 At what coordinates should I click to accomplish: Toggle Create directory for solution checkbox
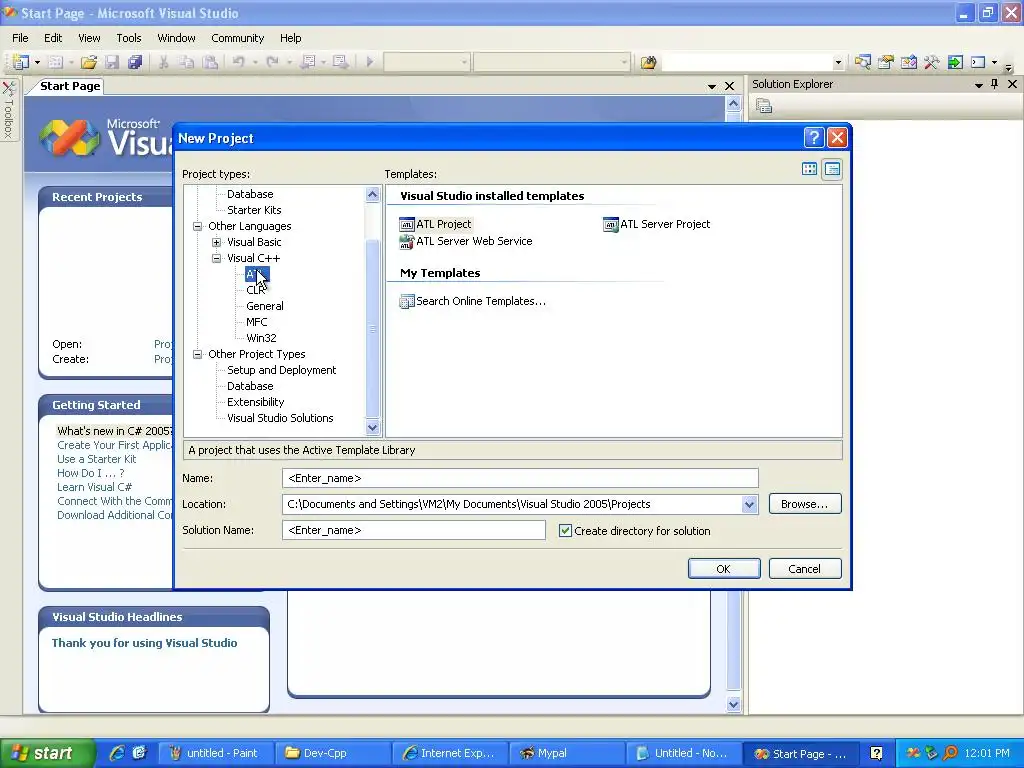pos(566,531)
